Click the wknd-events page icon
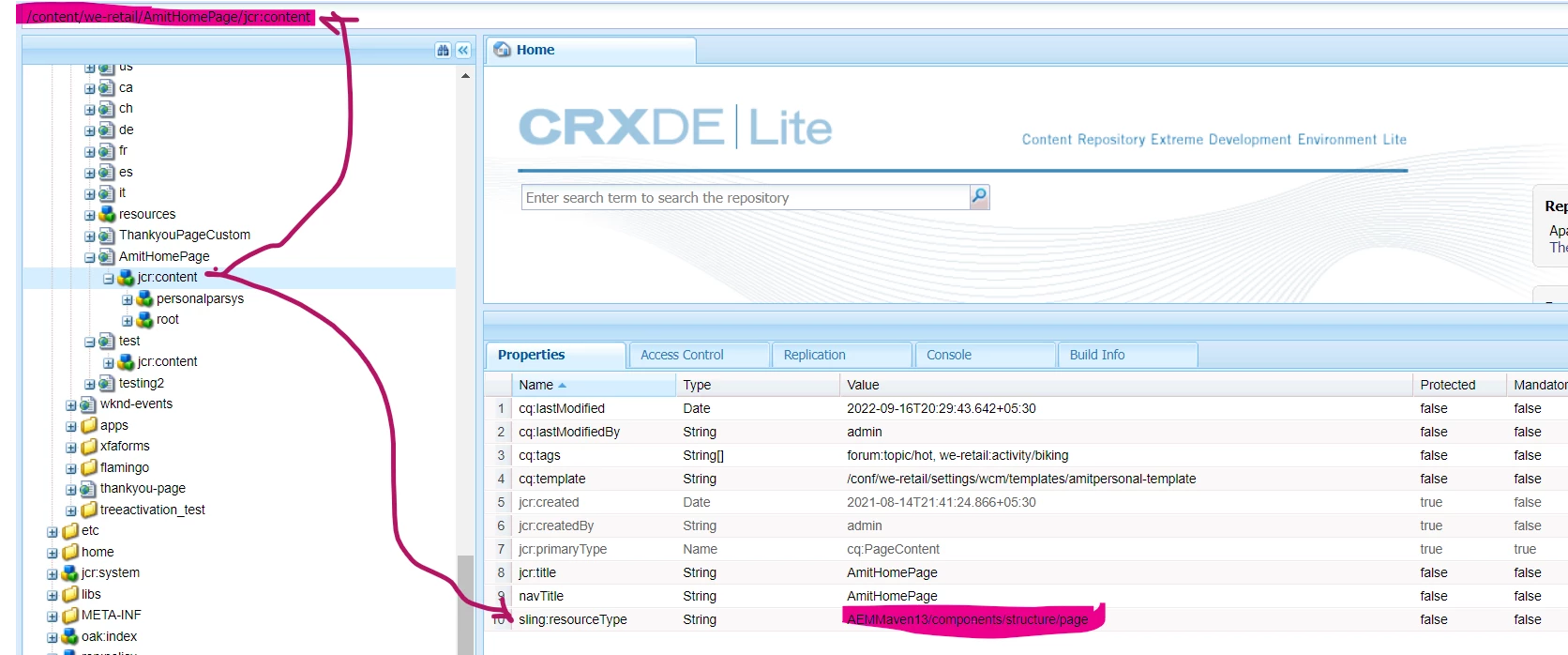The image size is (1568, 655). (88, 404)
